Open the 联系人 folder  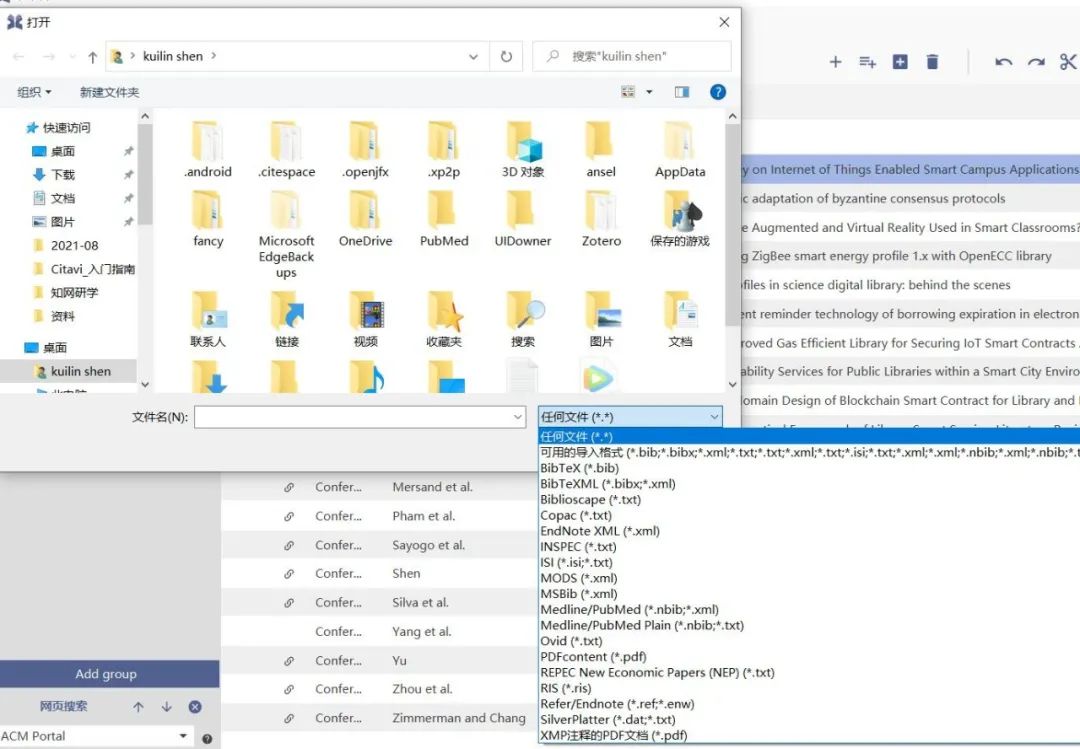(x=207, y=319)
